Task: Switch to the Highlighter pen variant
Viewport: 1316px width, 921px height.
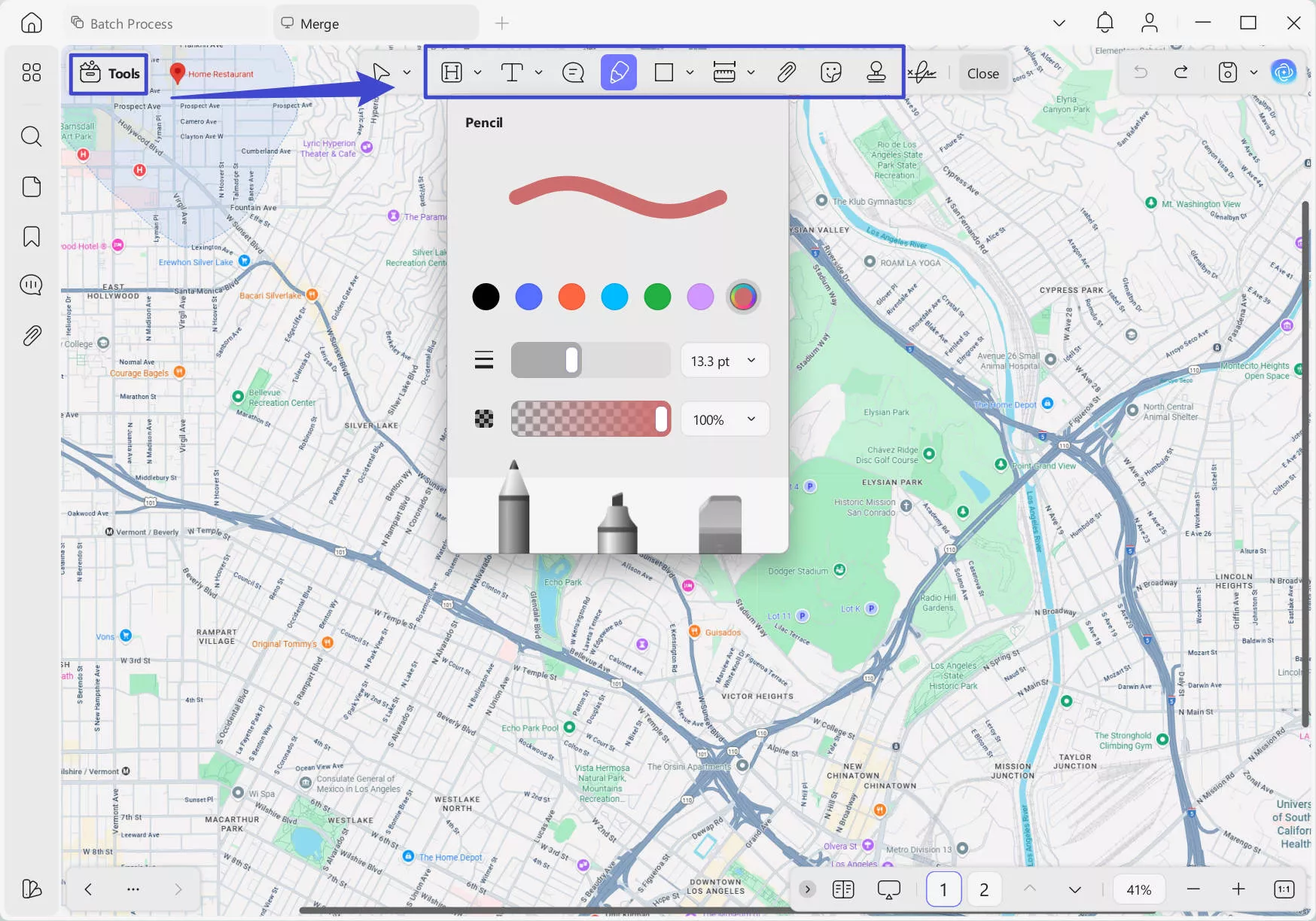Action: click(x=617, y=512)
